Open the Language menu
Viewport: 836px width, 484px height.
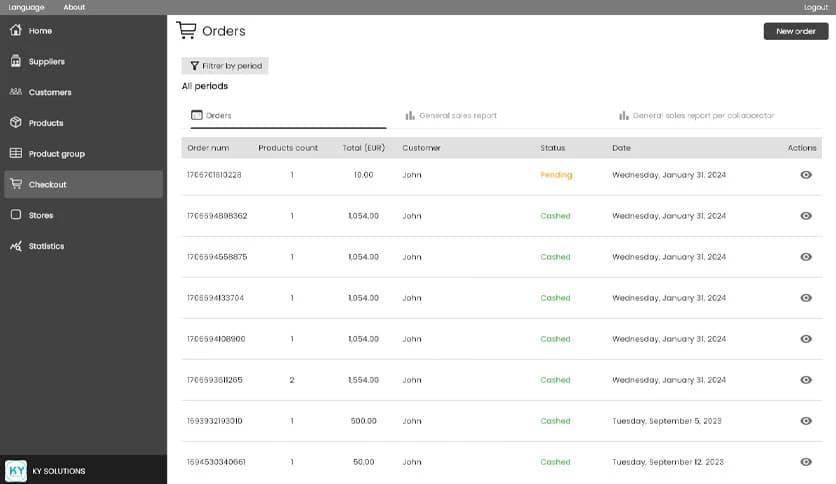[26, 7]
